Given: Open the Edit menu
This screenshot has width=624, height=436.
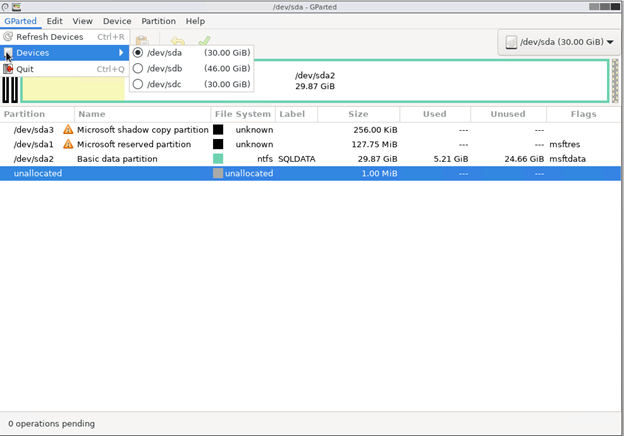Looking at the screenshot, I should click(55, 21).
